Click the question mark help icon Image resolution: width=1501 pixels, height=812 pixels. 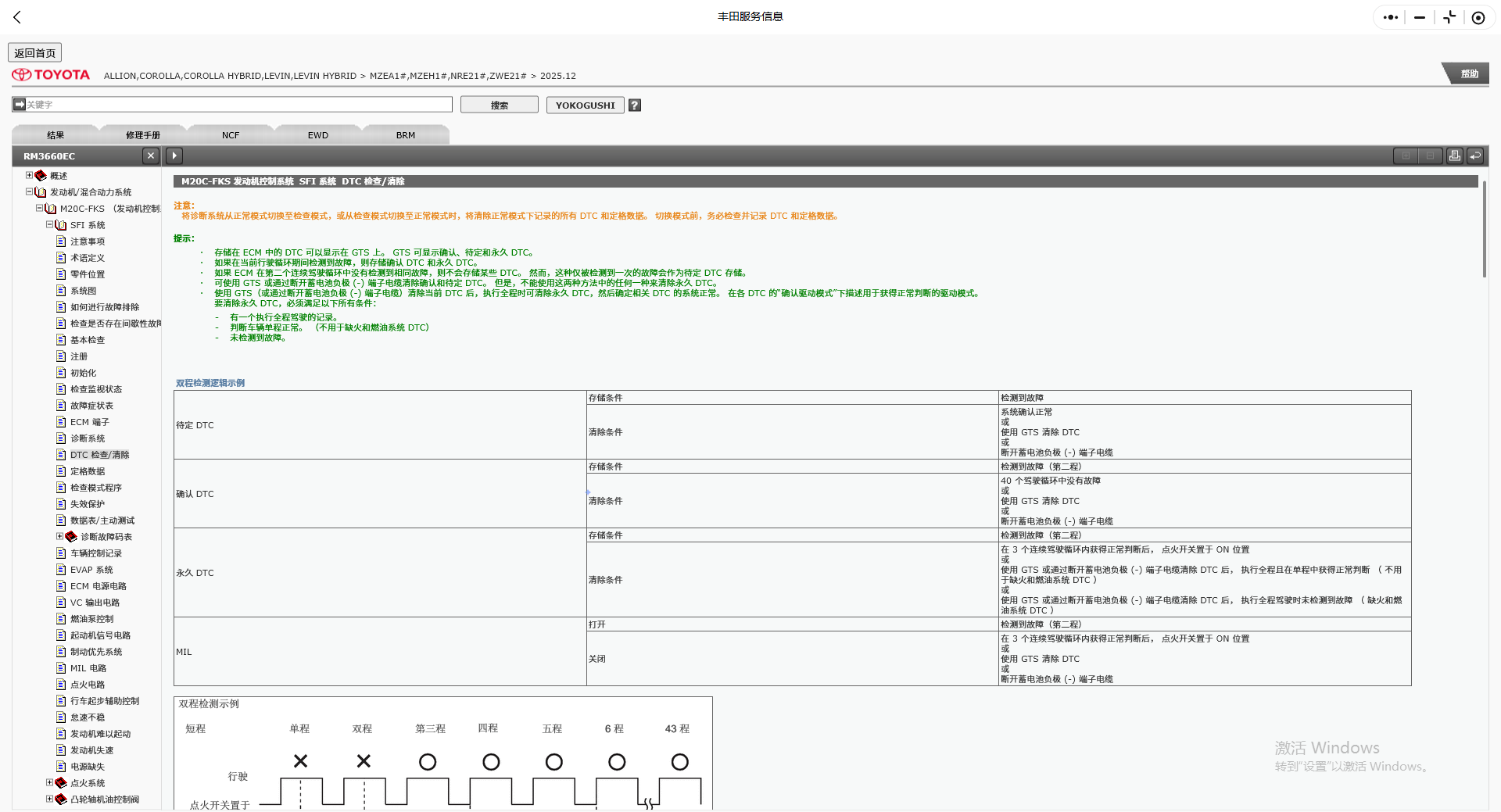(x=635, y=105)
